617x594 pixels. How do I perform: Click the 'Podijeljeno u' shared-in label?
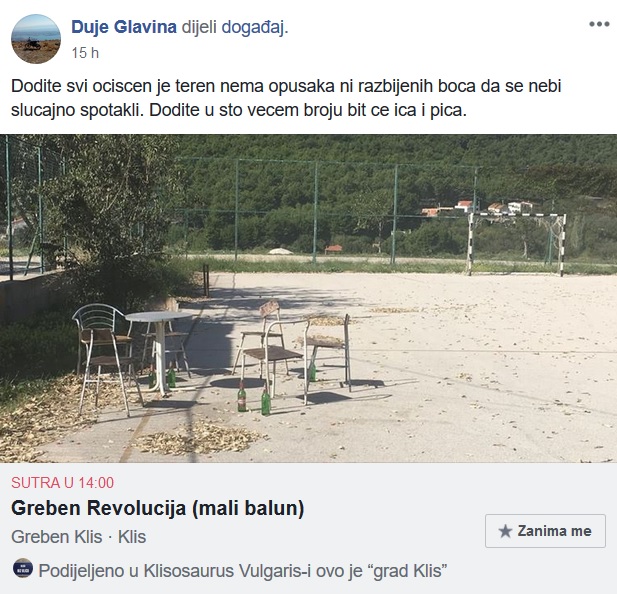(89, 571)
